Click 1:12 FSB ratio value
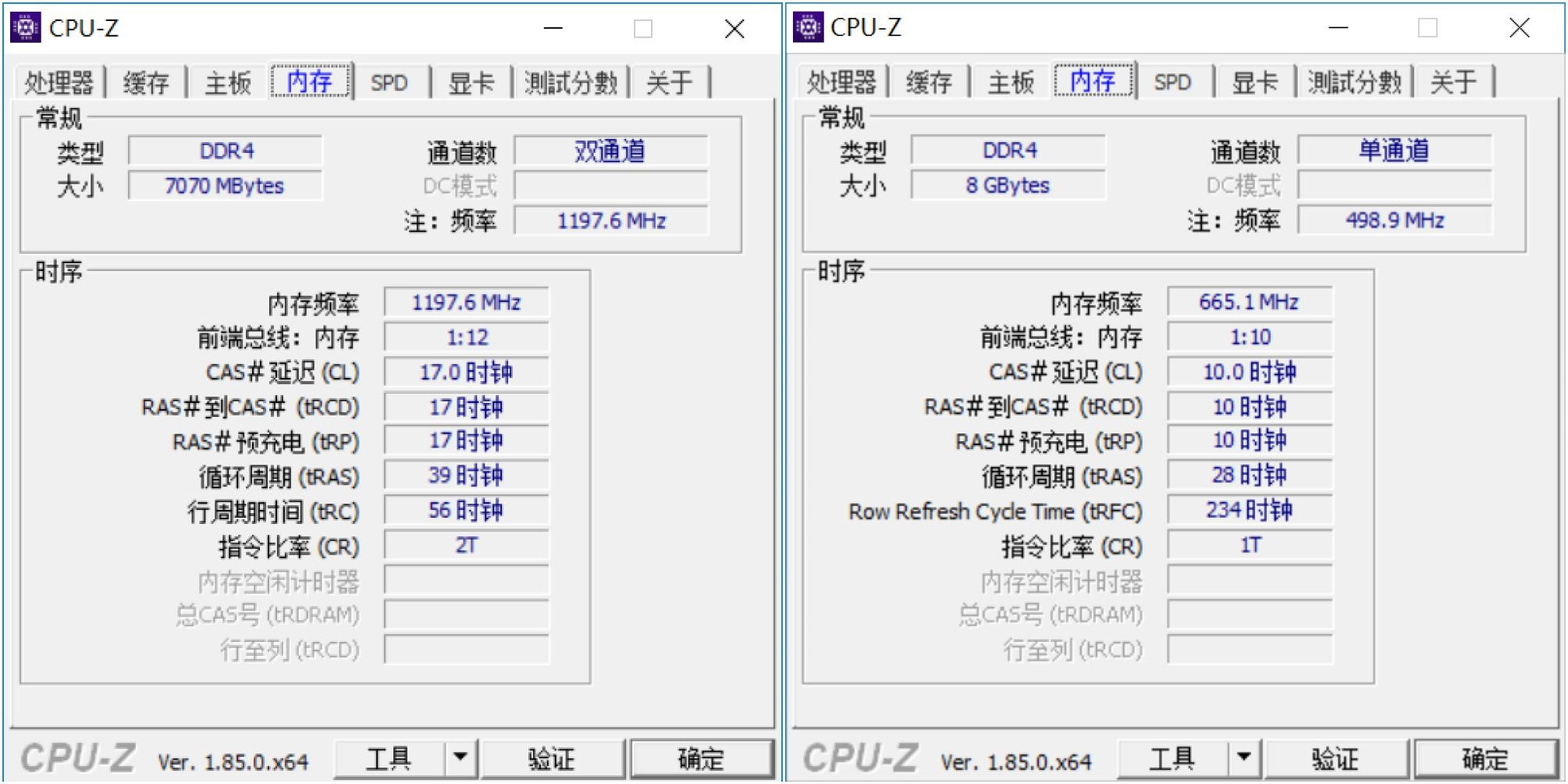Image resolution: width=1568 pixels, height=784 pixels. click(466, 337)
